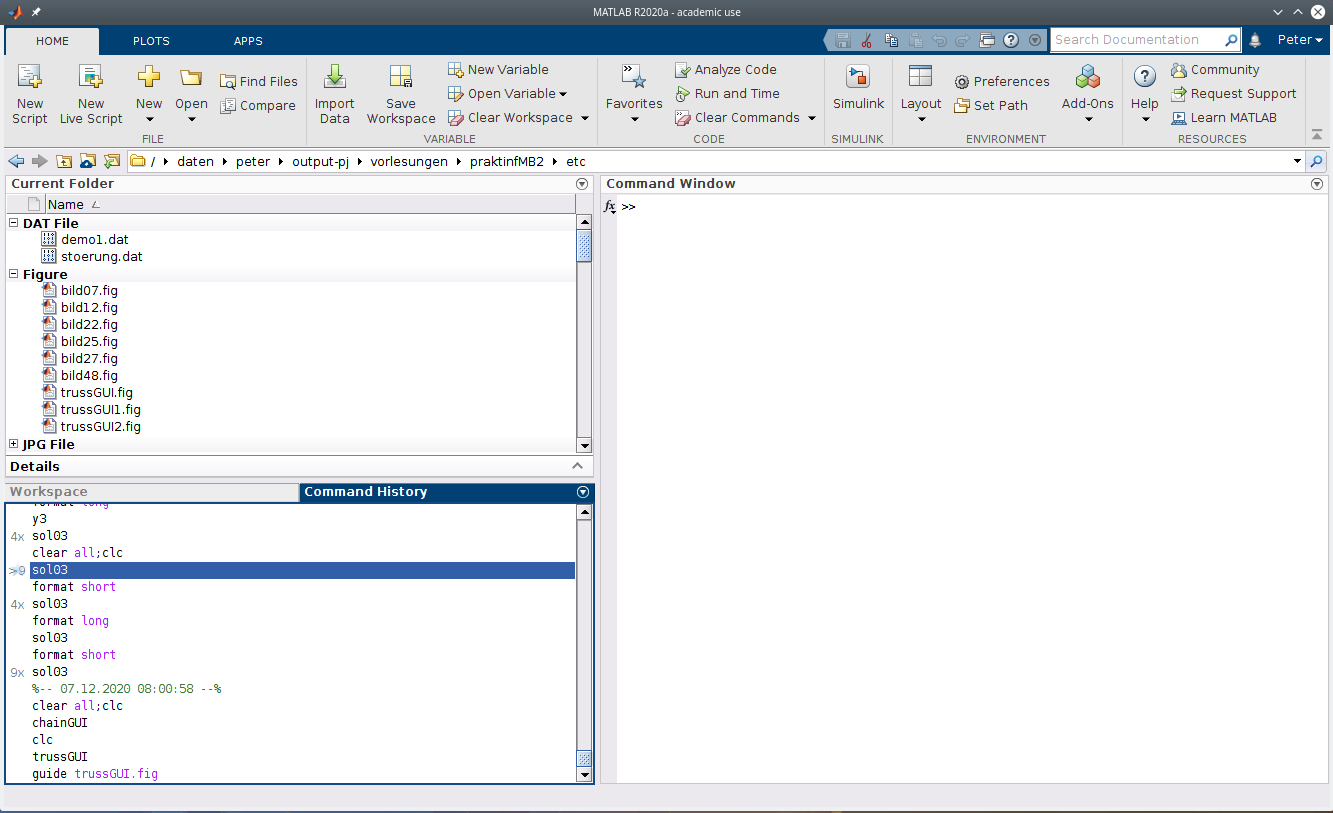The image size is (1333, 813).
Task: Navigate back using the browser arrow
Action: tap(16, 161)
